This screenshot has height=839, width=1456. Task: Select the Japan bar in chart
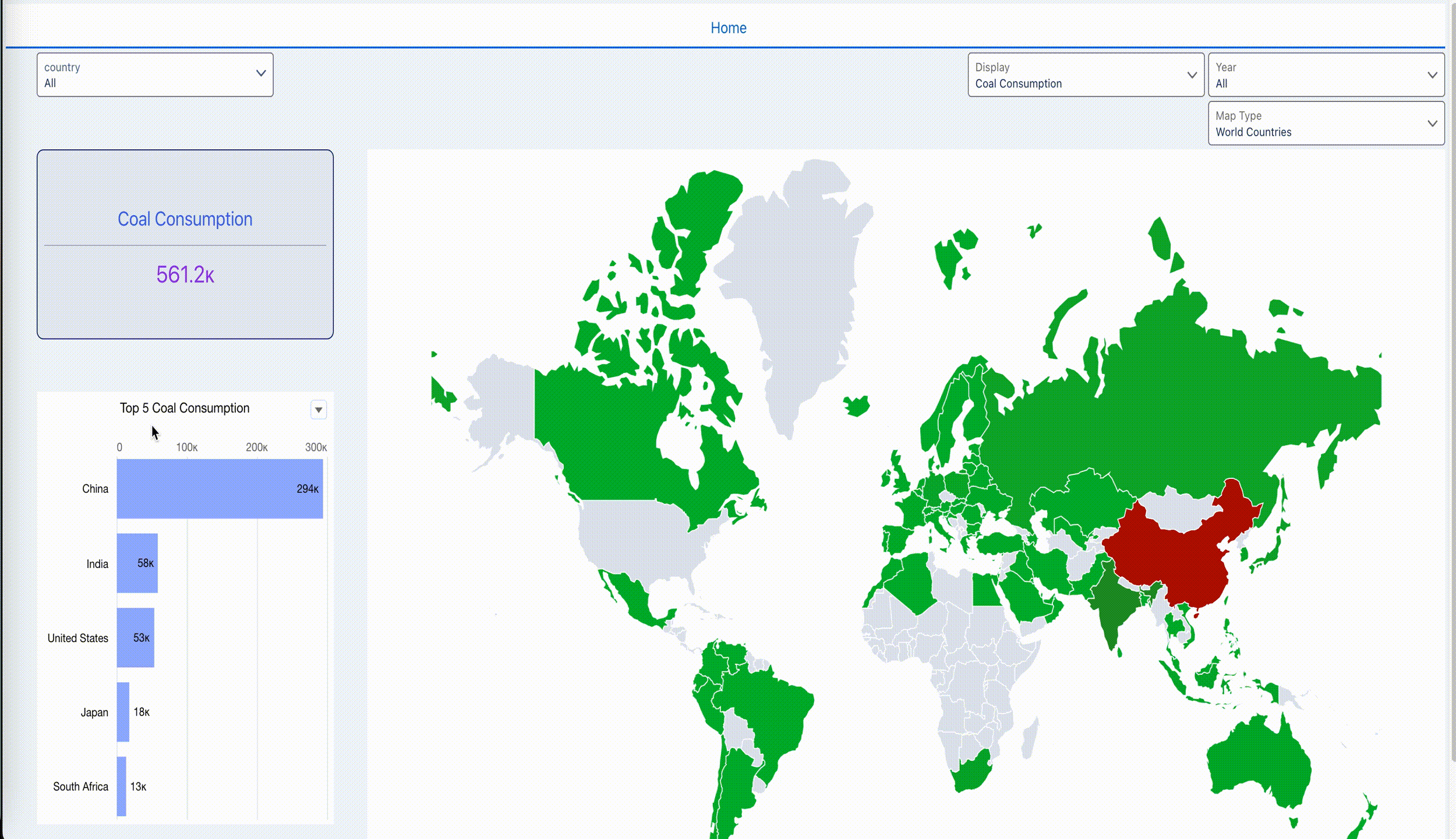pyautogui.click(x=123, y=712)
